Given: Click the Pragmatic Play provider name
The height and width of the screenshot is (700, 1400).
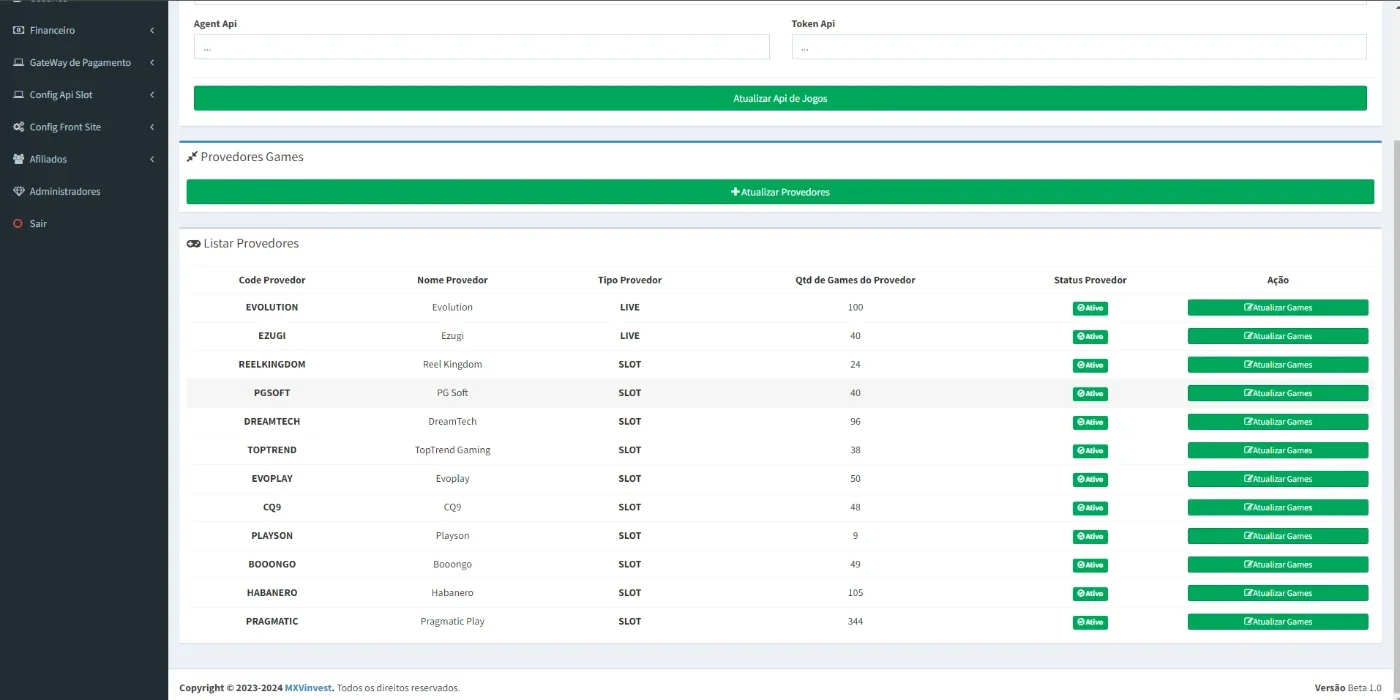Looking at the screenshot, I should click(452, 622).
